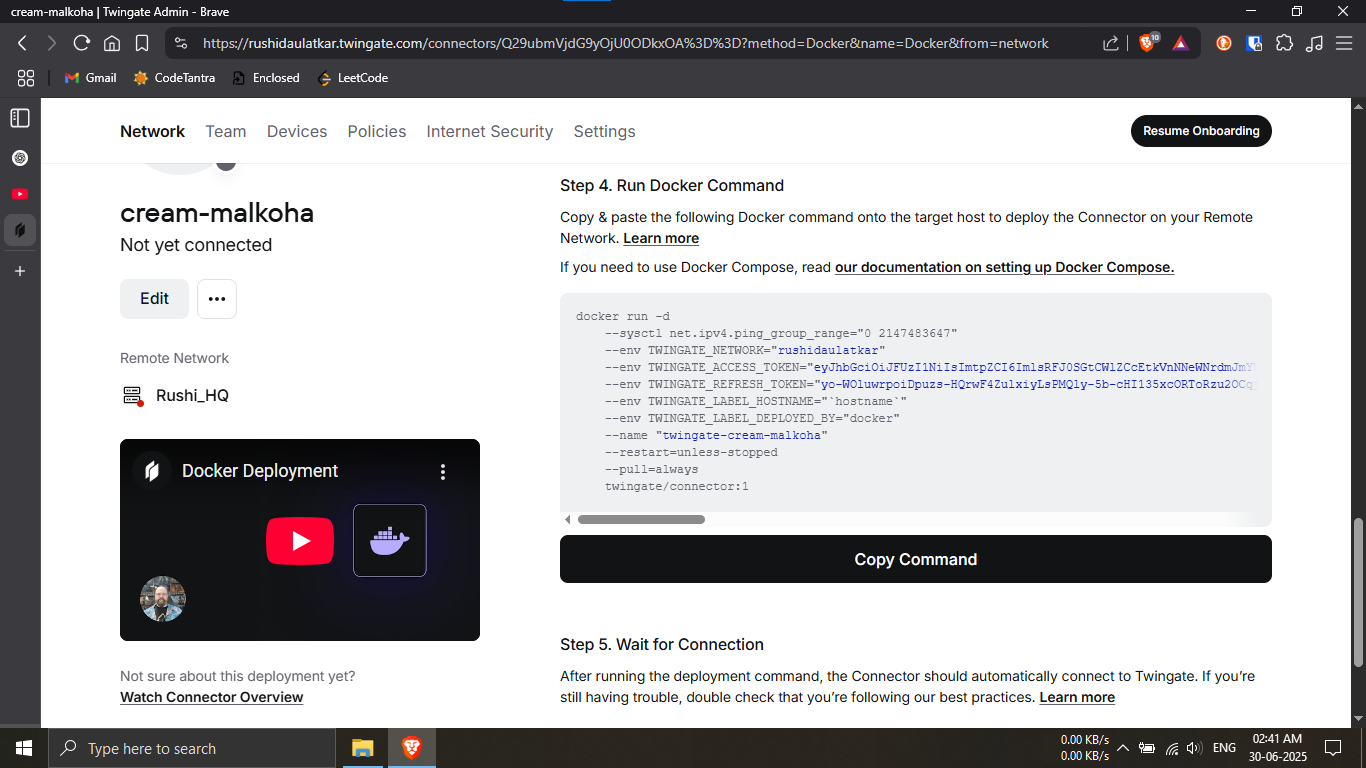Open YouTube video more options menu
This screenshot has width=1366, height=768.
tap(443, 472)
